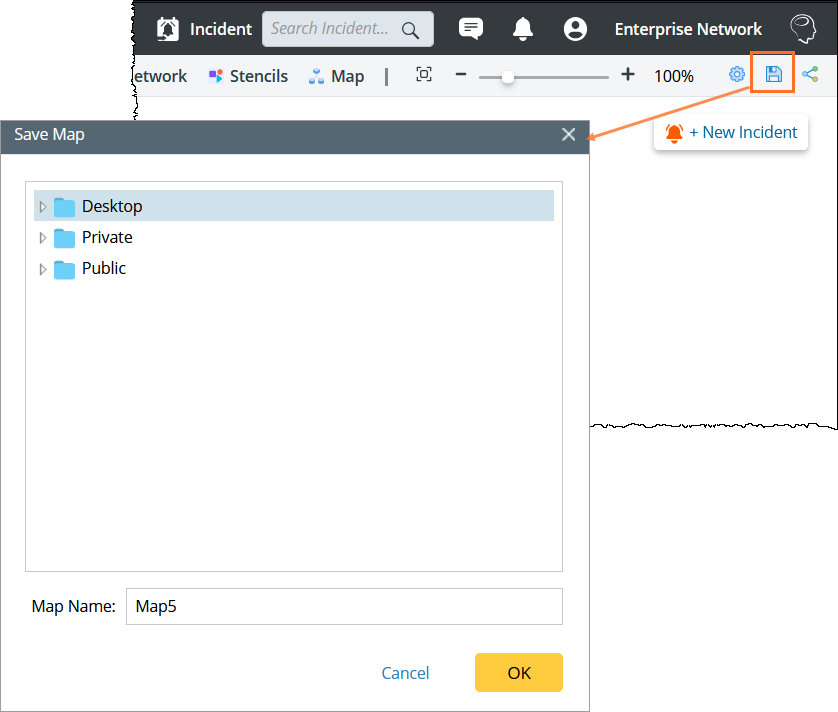Expand the Desktop folder
The width and height of the screenshot is (838, 712).
click(x=43, y=207)
